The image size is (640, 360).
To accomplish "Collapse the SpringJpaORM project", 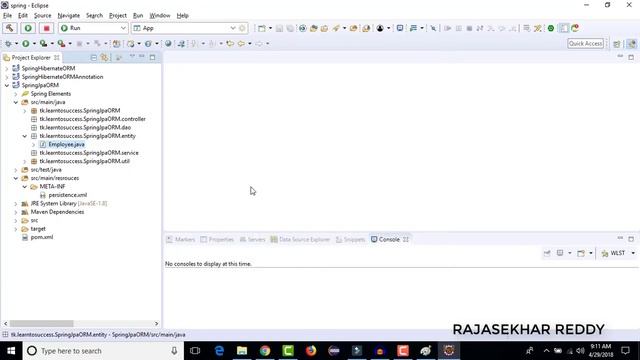I will 7,85.
